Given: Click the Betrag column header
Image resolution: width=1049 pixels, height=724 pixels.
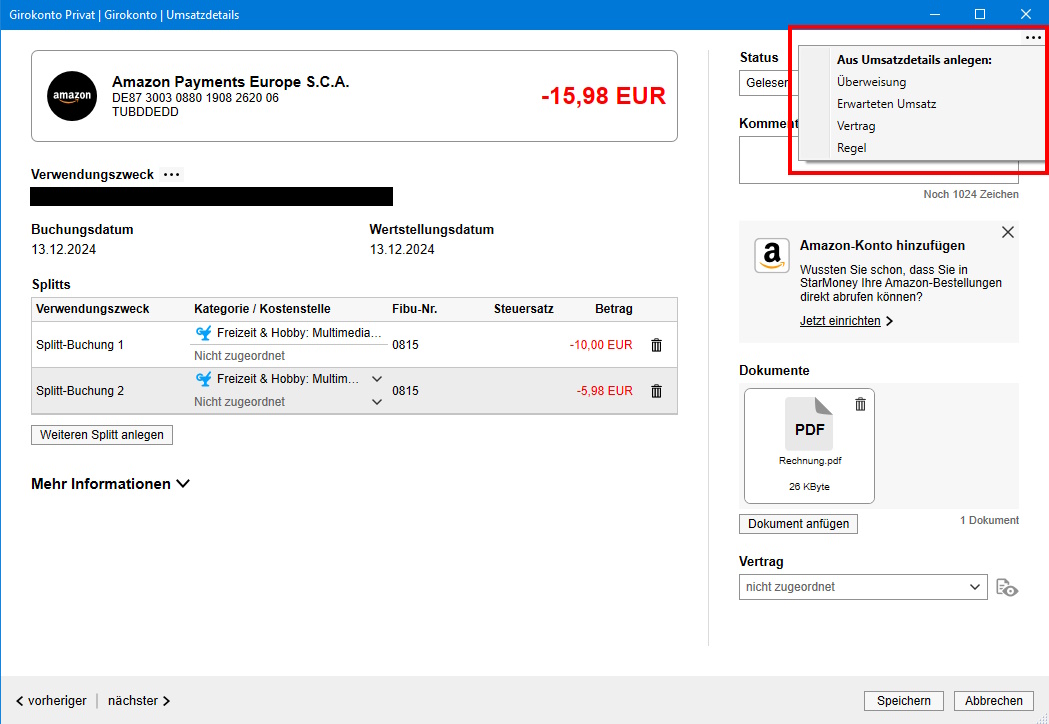Looking at the screenshot, I should tap(613, 309).
